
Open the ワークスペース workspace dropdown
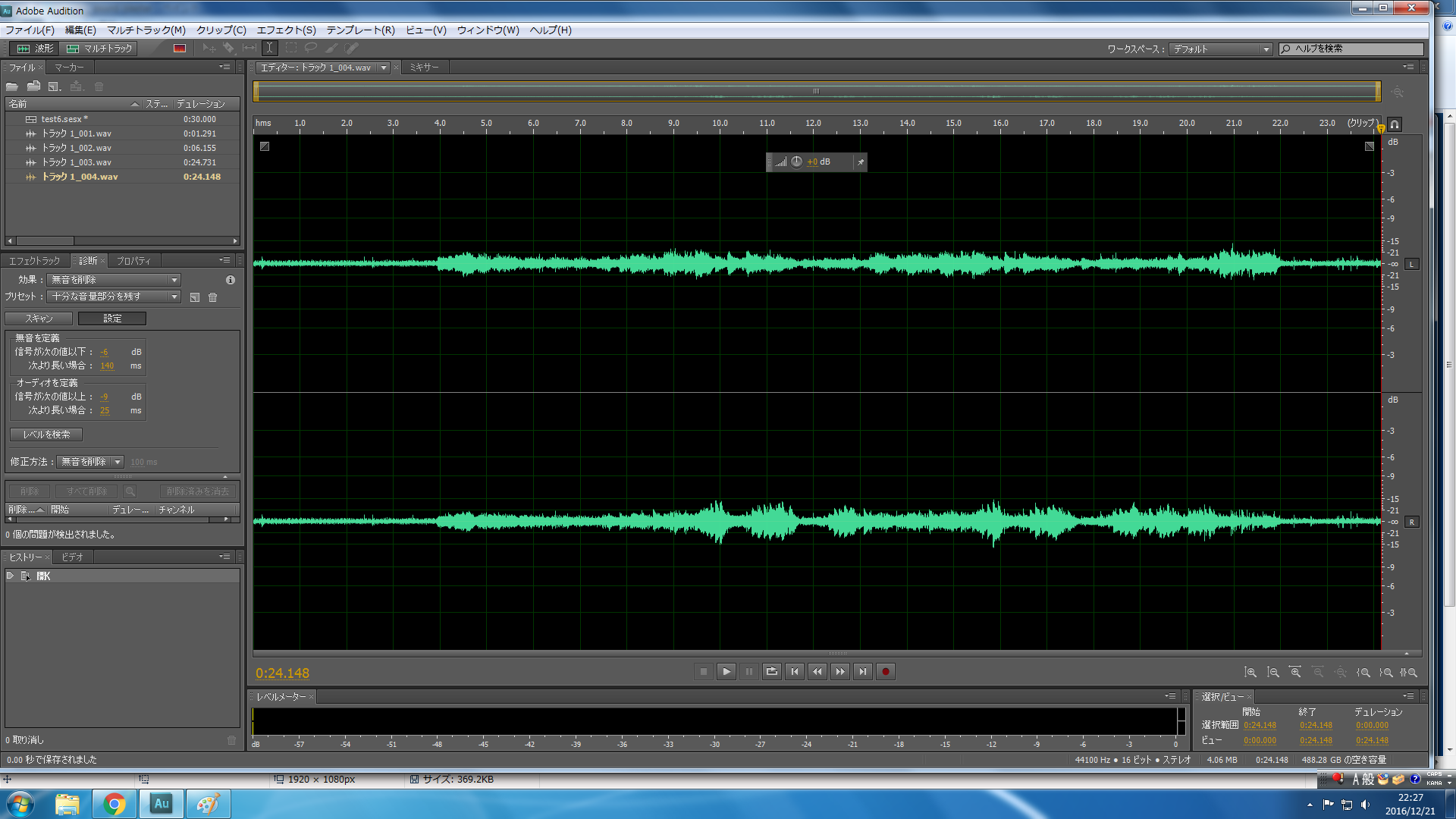pos(1221,49)
